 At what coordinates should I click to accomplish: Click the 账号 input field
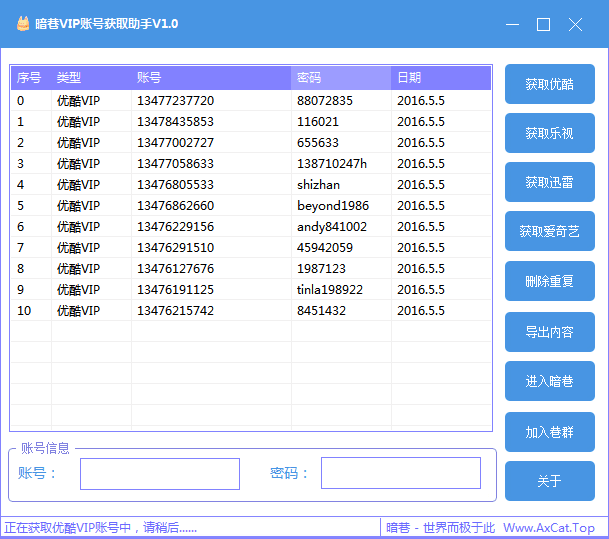(160, 474)
